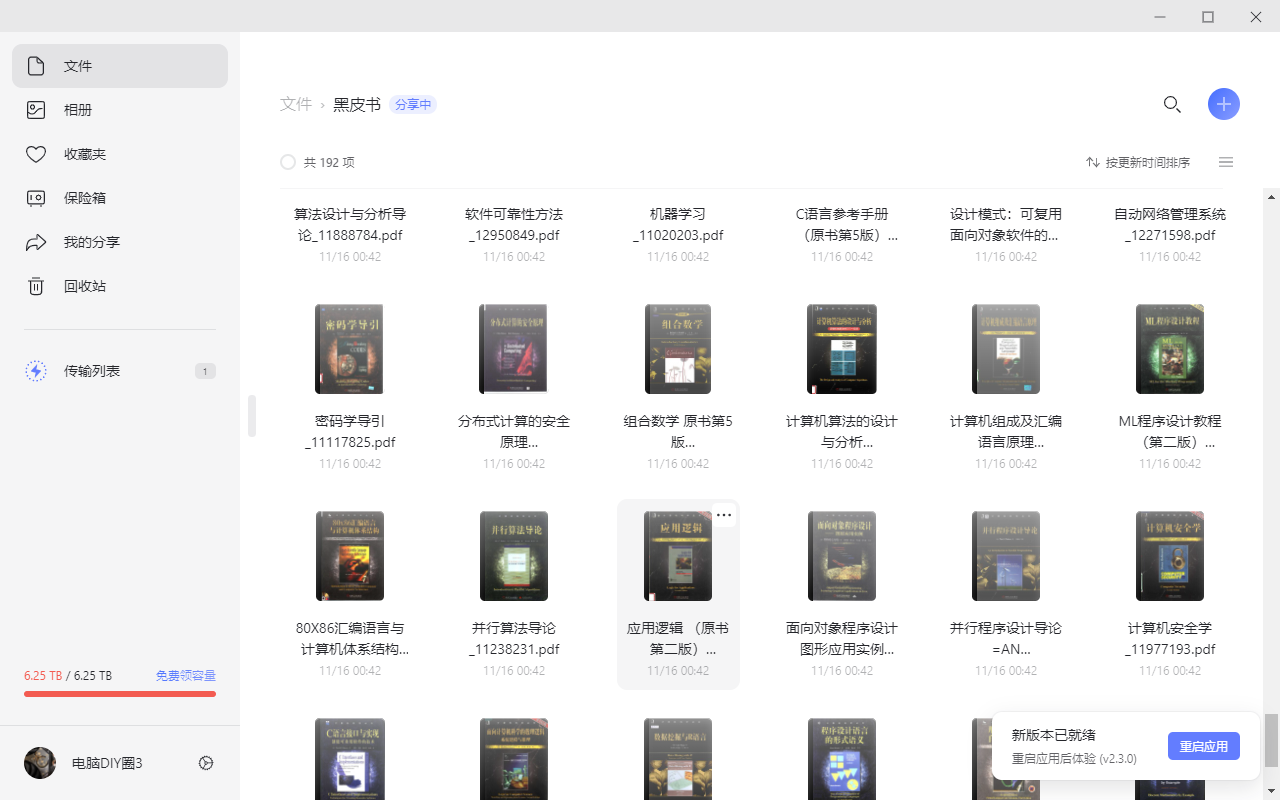Screen dimensions: 1280x800
Task: Select 面向对象程序设计 book thumbnail
Action: pyautogui.click(x=842, y=556)
